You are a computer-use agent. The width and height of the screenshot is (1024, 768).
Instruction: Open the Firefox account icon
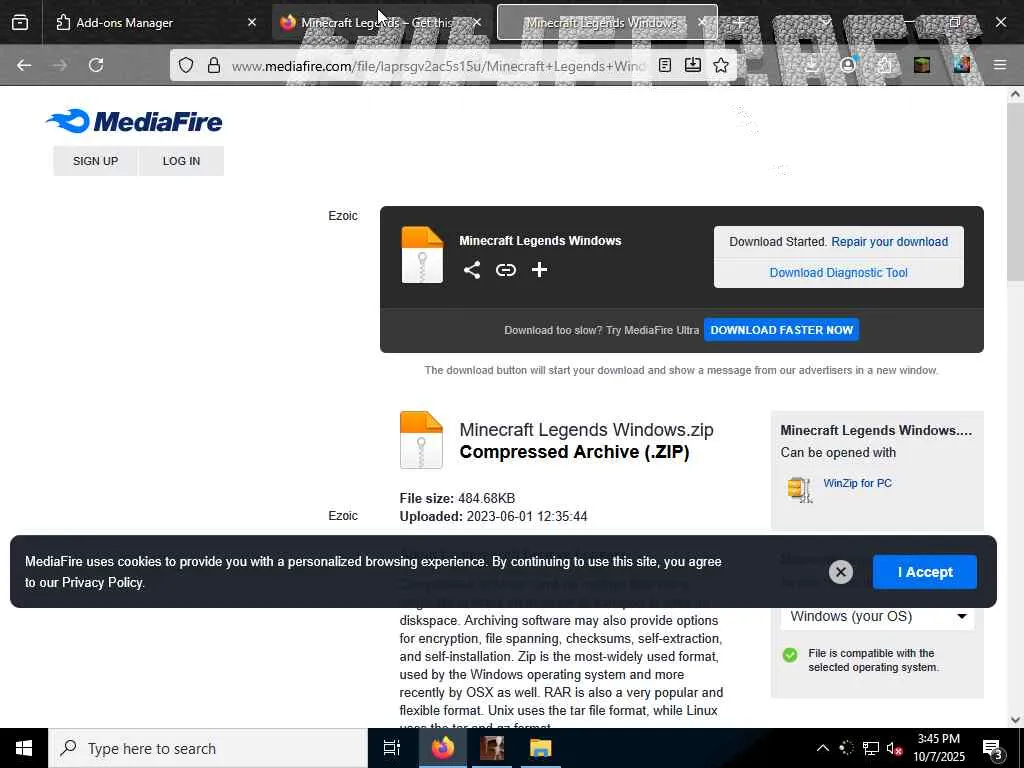coord(848,65)
